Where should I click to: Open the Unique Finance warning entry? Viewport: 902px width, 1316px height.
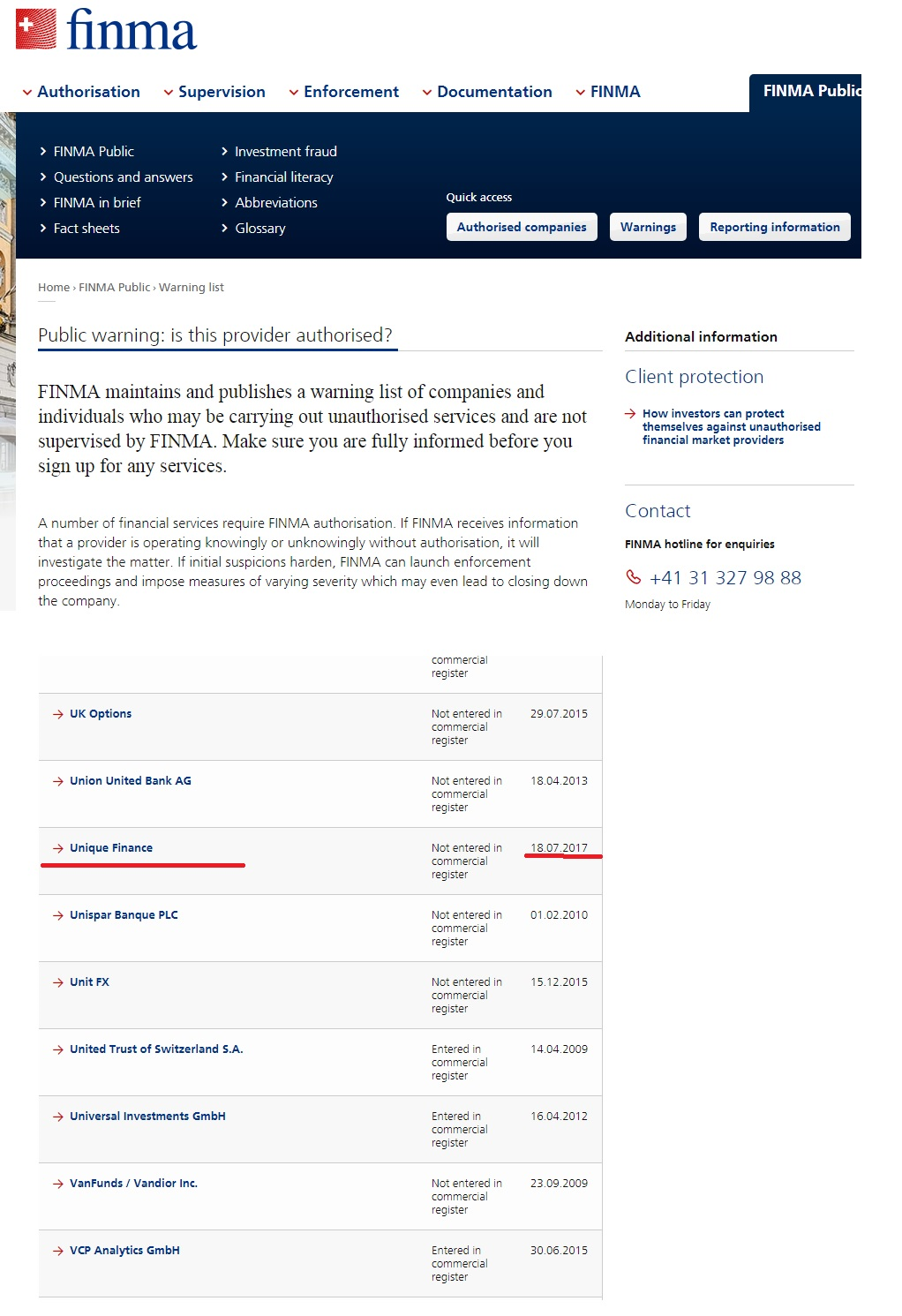pos(111,848)
